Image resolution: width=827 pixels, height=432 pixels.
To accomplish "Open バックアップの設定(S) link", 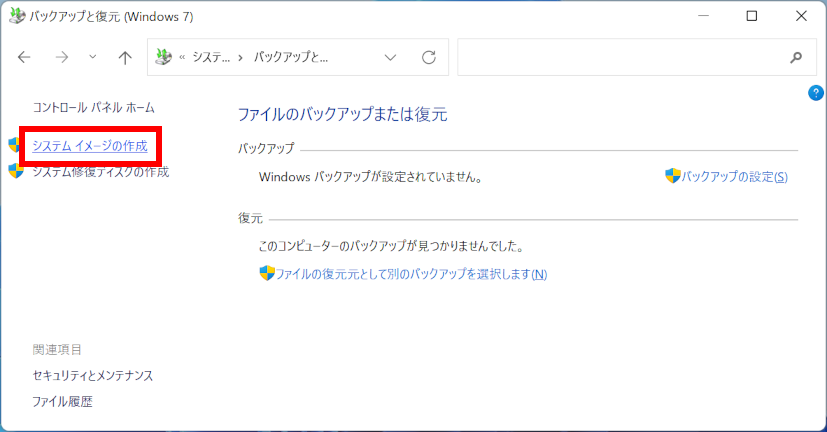I will coord(734,177).
